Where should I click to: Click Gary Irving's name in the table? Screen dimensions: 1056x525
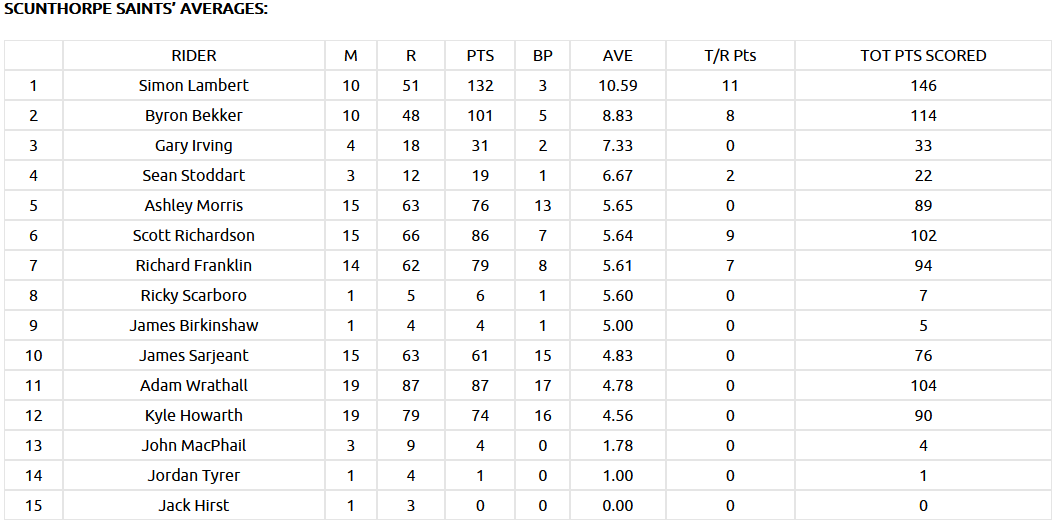[194, 146]
